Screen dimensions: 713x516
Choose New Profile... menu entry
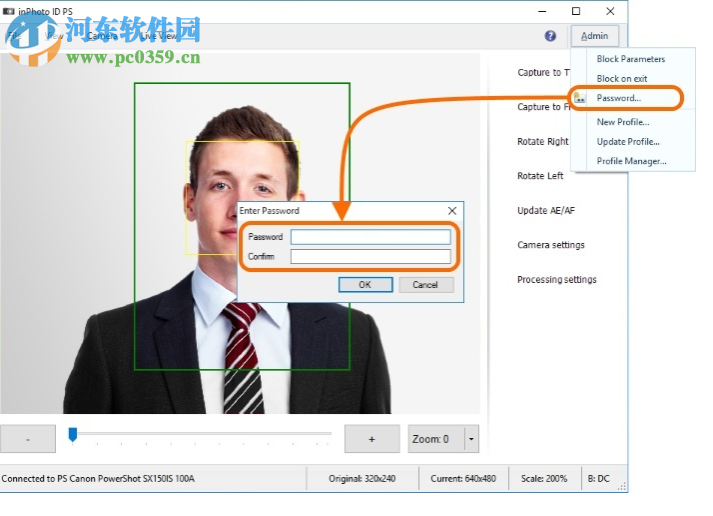click(x=623, y=122)
